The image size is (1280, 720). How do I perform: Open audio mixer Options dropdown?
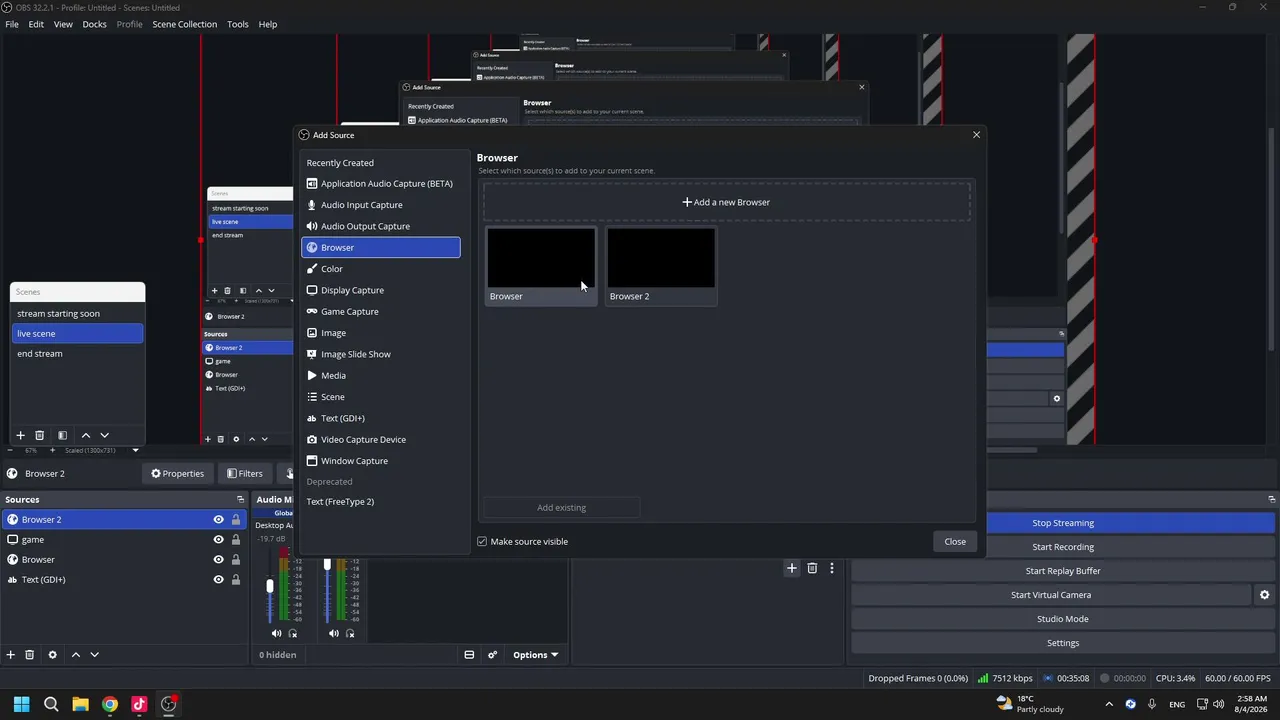click(535, 655)
